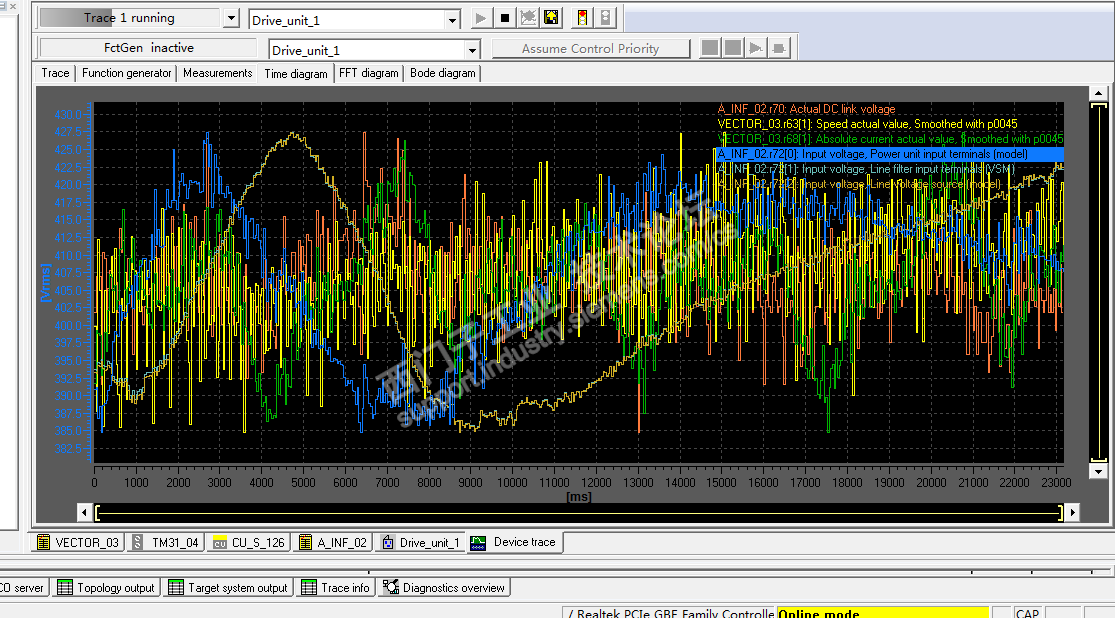Expand the Trace 1 running dropdown arrow

click(232, 19)
